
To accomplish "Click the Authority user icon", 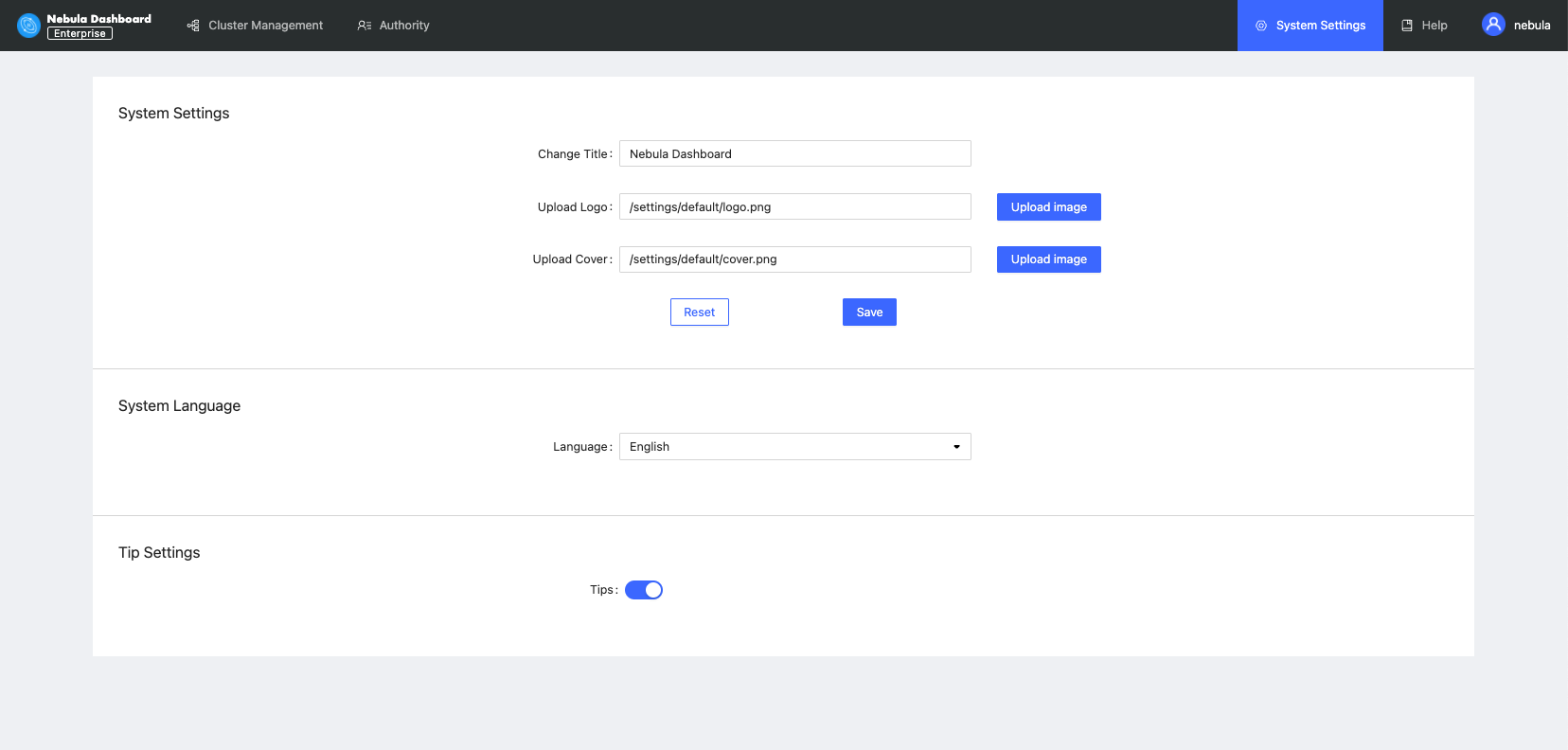I will 364,26.
